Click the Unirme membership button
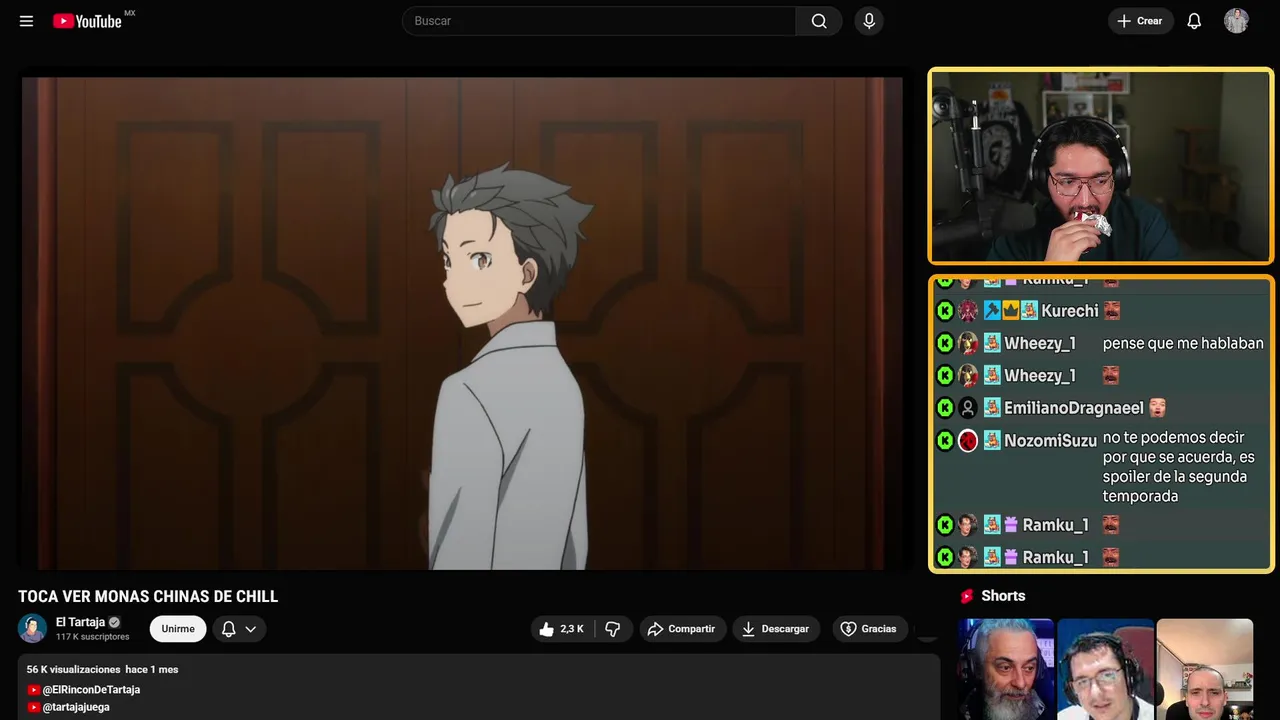Viewport: 1280px width, 720px height. tap(178, 629)
